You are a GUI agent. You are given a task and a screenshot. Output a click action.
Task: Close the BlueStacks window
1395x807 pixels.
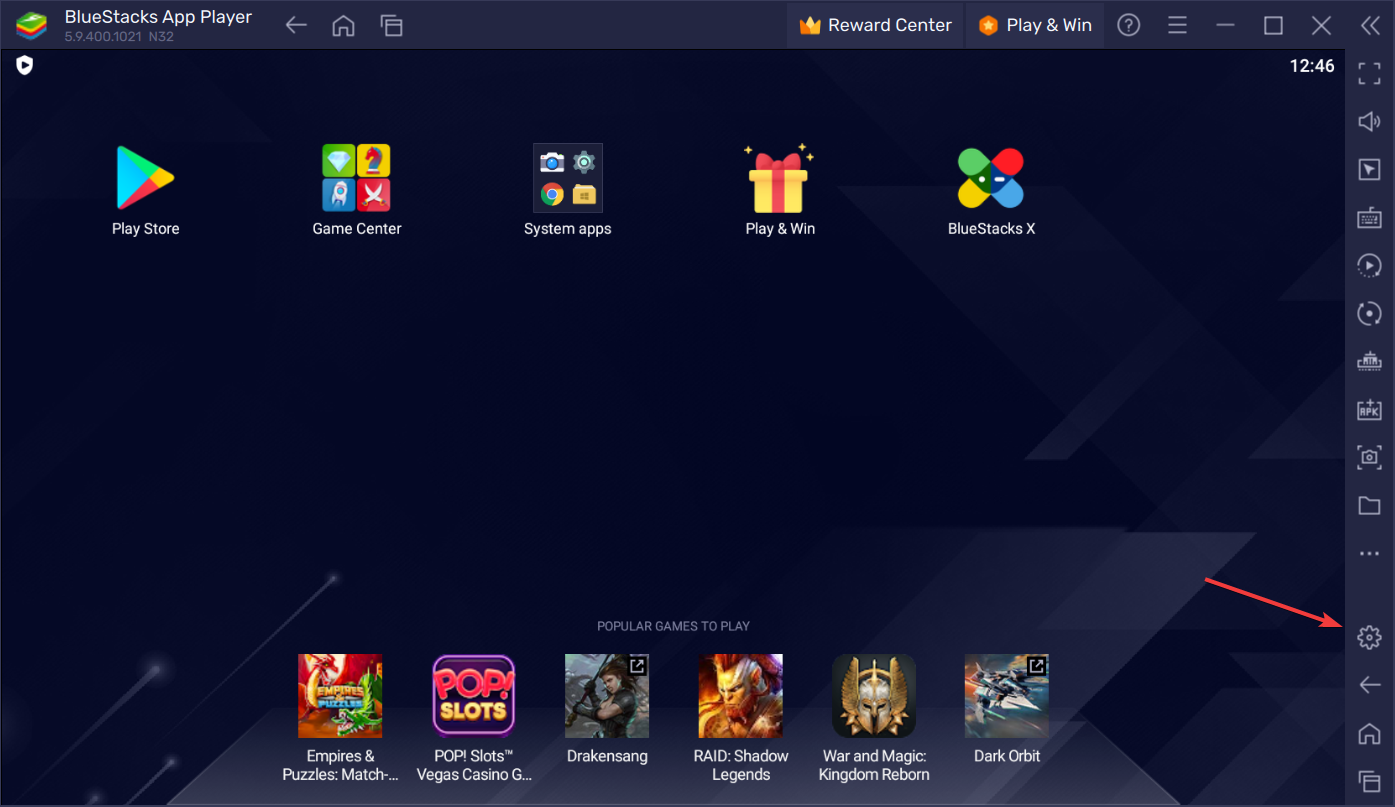point(1322,26)
